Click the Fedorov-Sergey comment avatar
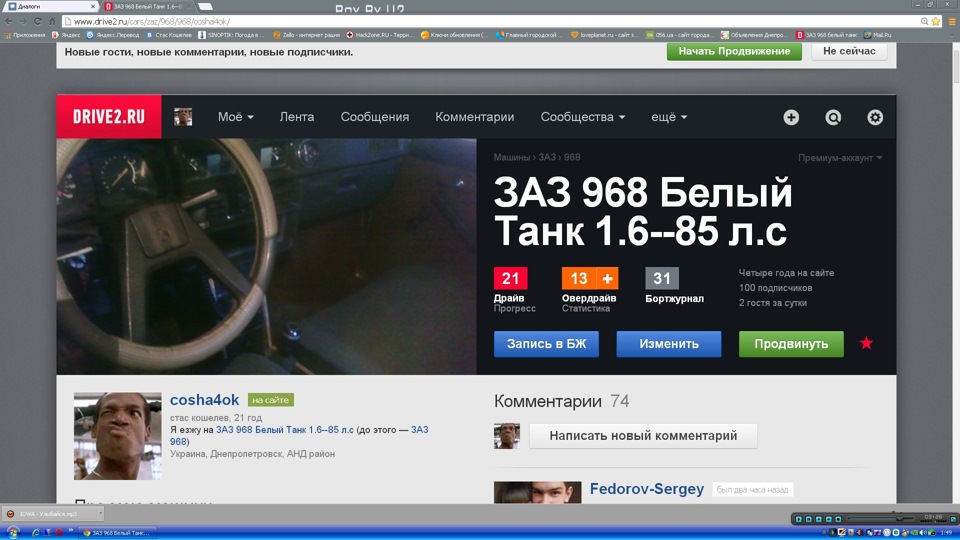The image size is (960, 540). (538, 492)
